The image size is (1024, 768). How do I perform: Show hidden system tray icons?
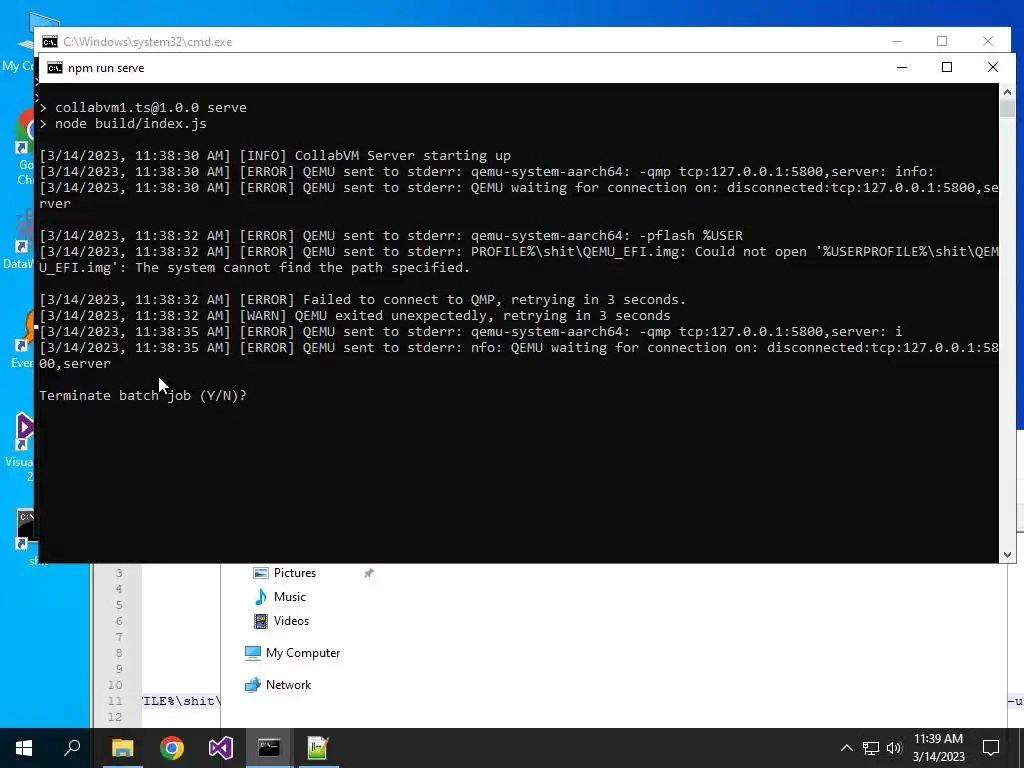[x=846, y=748]
